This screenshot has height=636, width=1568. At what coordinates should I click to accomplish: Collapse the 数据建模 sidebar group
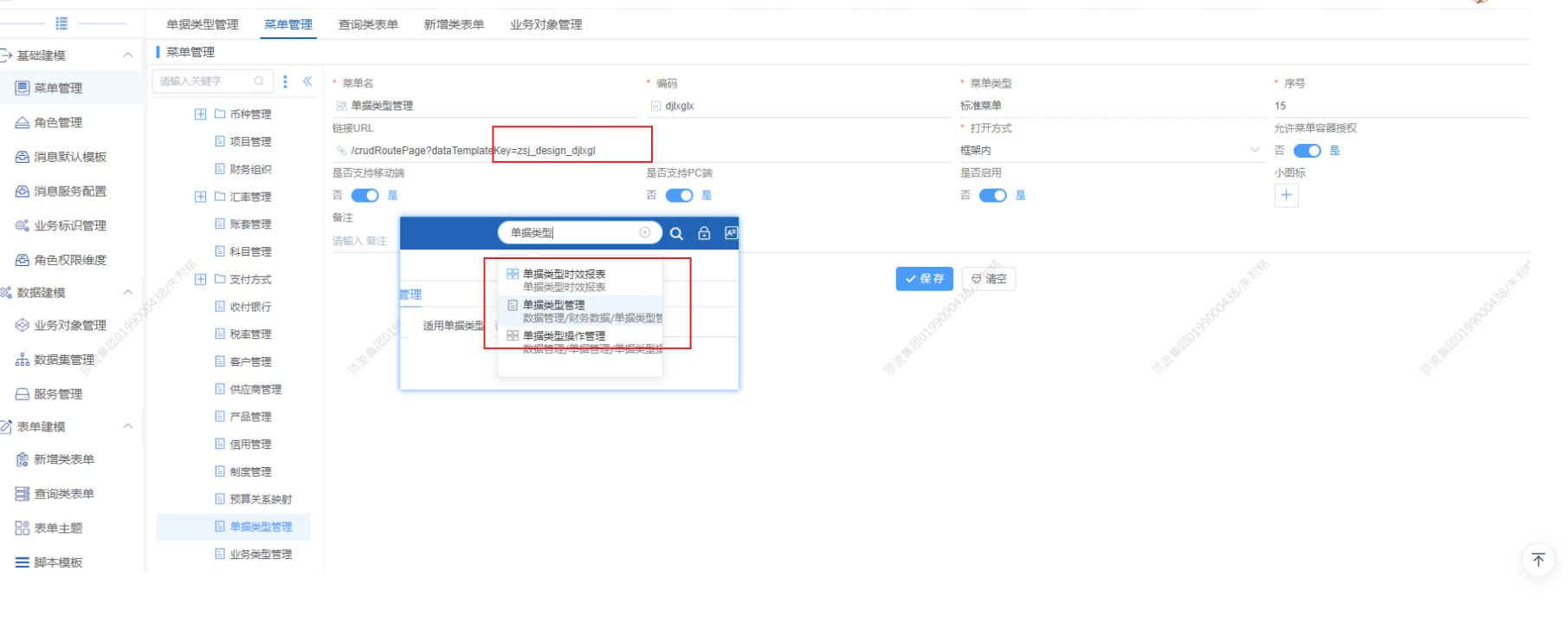pos(127,292)
